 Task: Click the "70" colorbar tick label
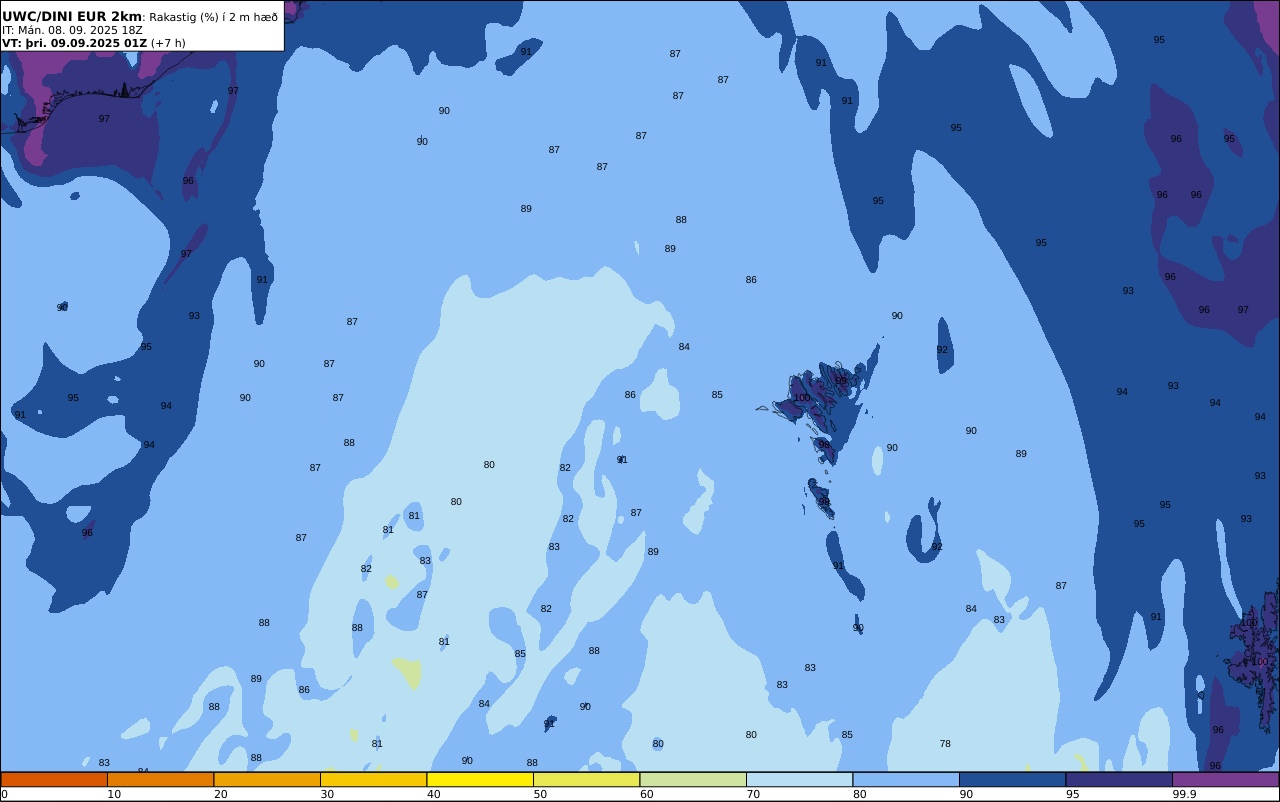tap(753, 794)
